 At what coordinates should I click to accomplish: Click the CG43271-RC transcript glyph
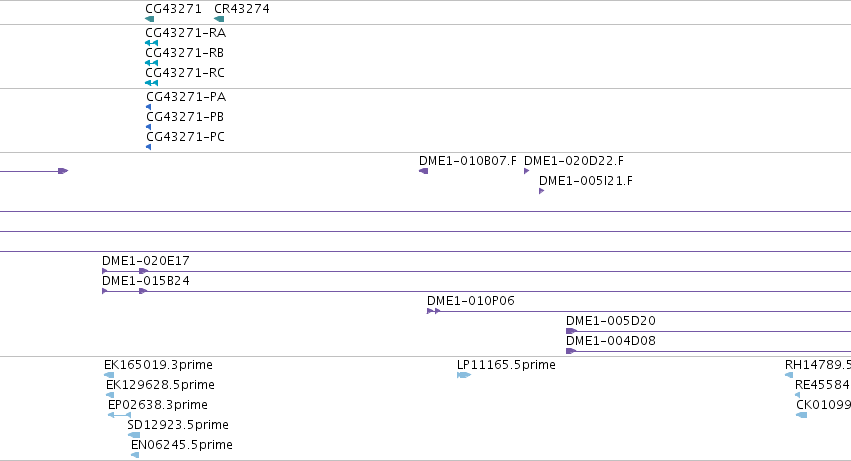pyautogui.click(x=151, y=83)
